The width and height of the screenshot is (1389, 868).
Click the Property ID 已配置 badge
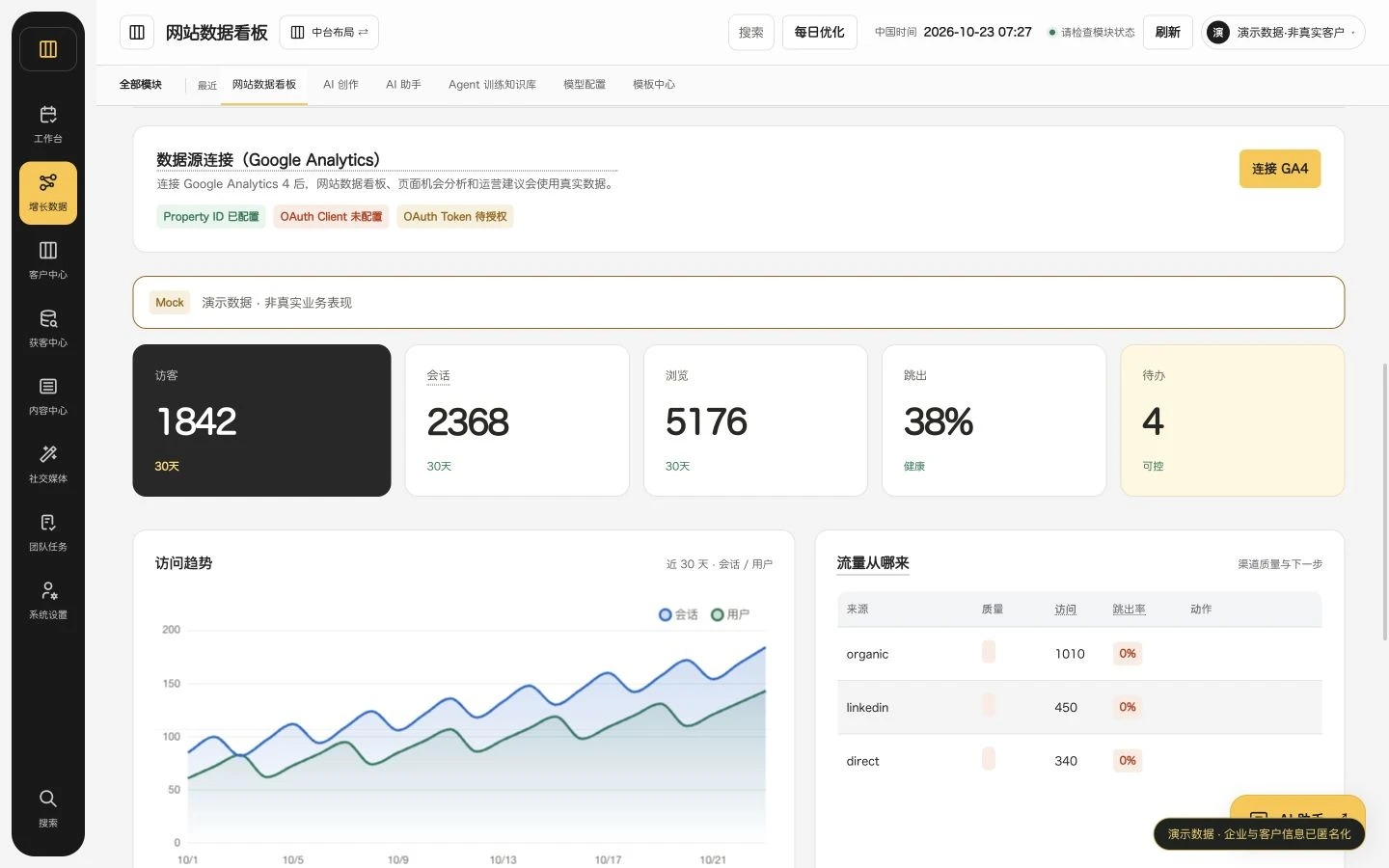tap(211, 217)
